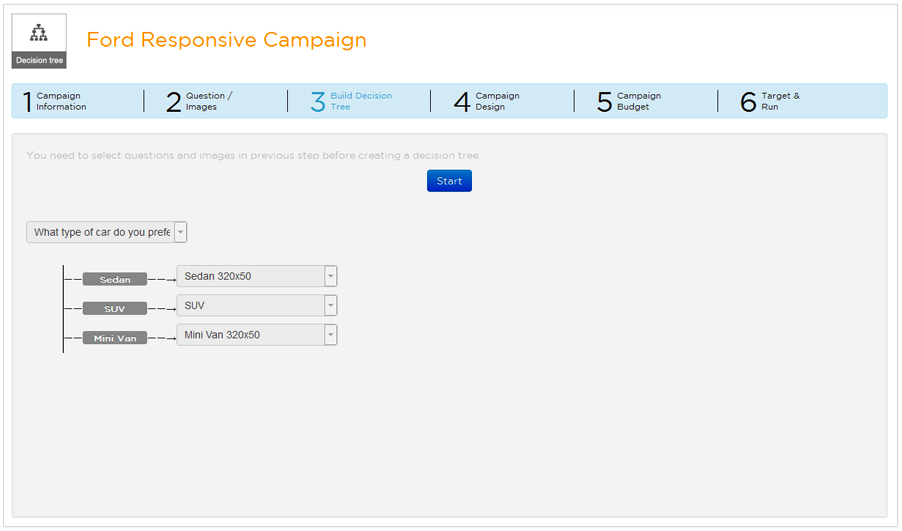Screen dimensions: 902x531
Task: Select the SUV branch node
Action: [x=115, y=309]
